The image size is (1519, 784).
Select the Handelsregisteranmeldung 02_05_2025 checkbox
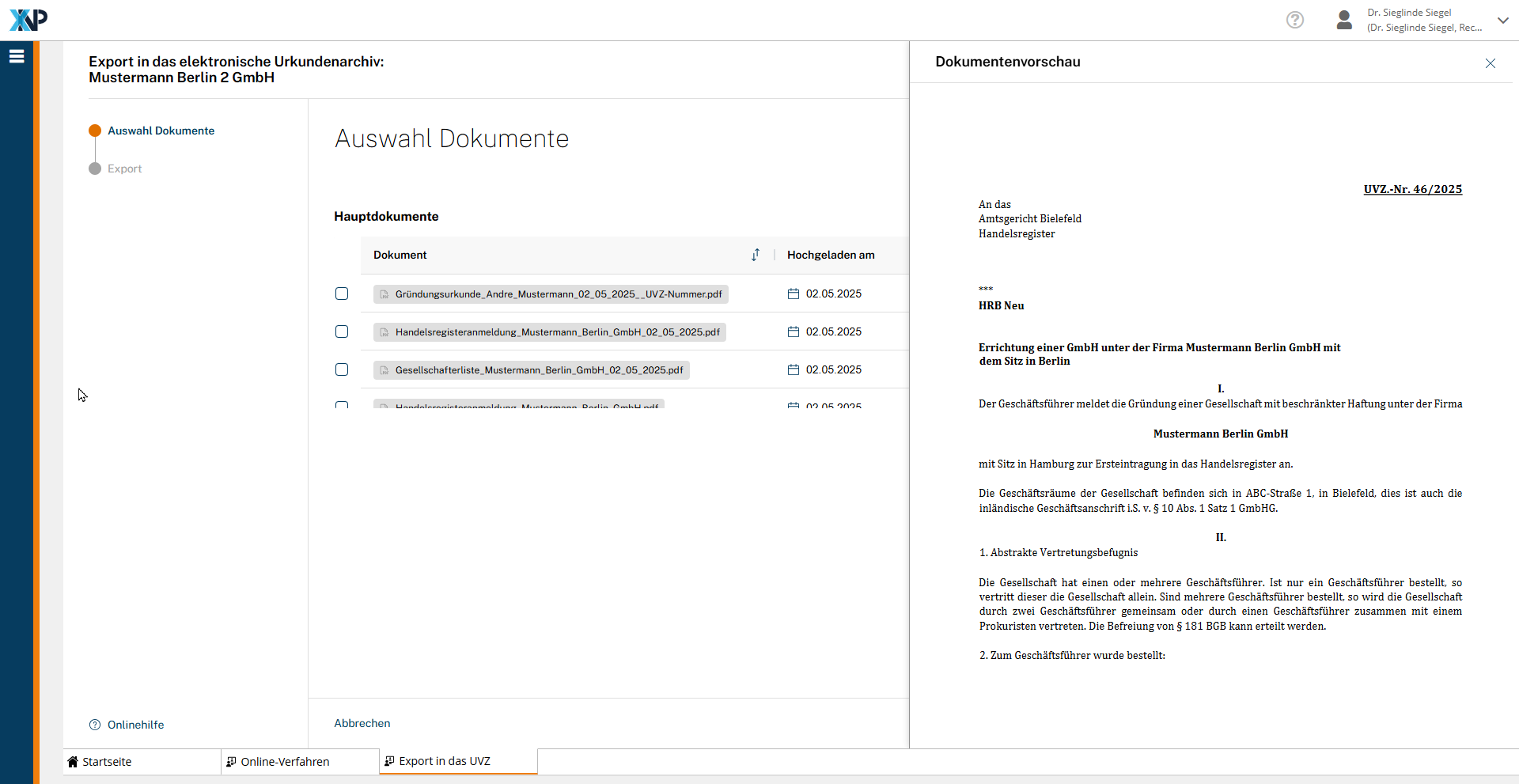pyautogui.click(x=342, y=331)
